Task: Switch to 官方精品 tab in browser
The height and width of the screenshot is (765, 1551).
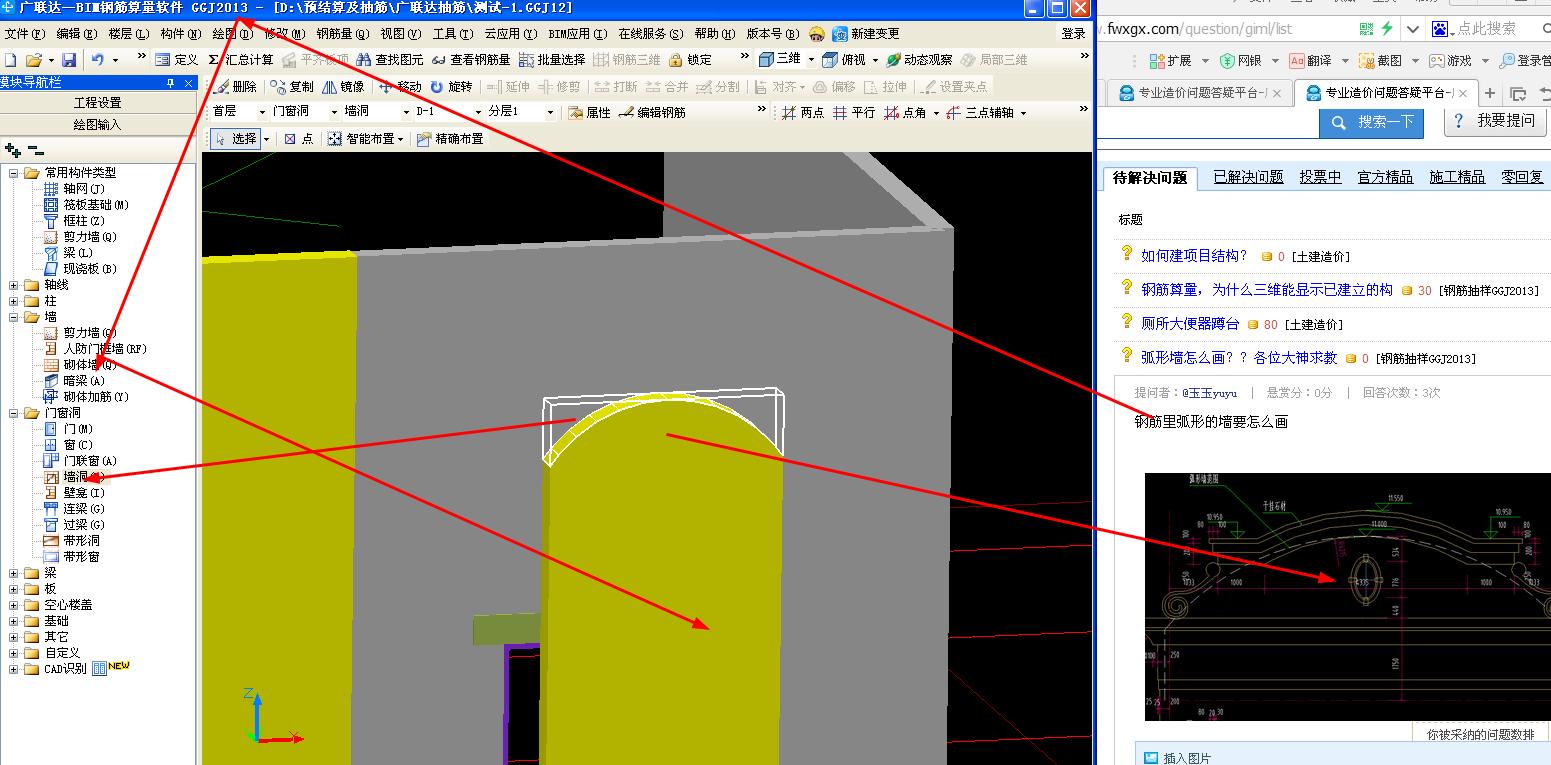Action: (1385, 177)
